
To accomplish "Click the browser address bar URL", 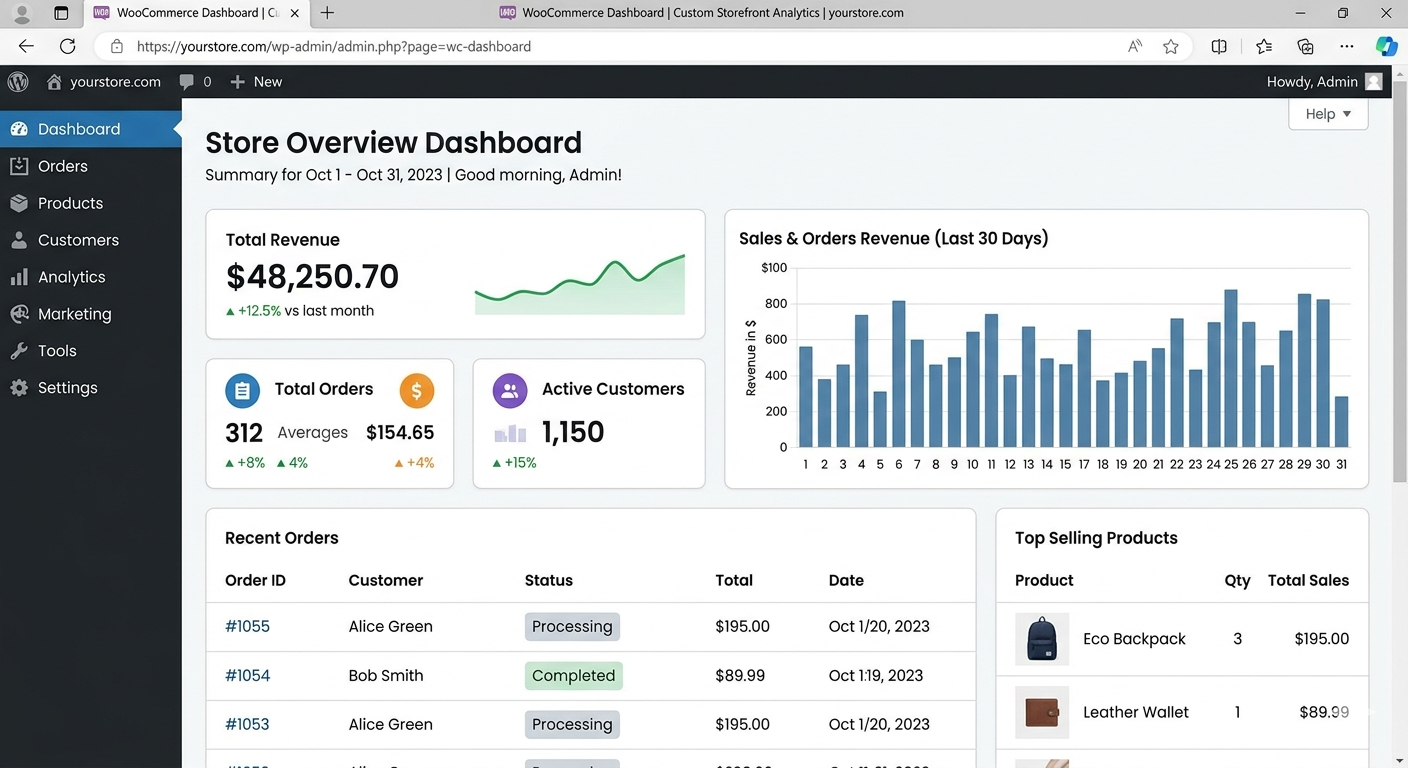I will 334,46.
